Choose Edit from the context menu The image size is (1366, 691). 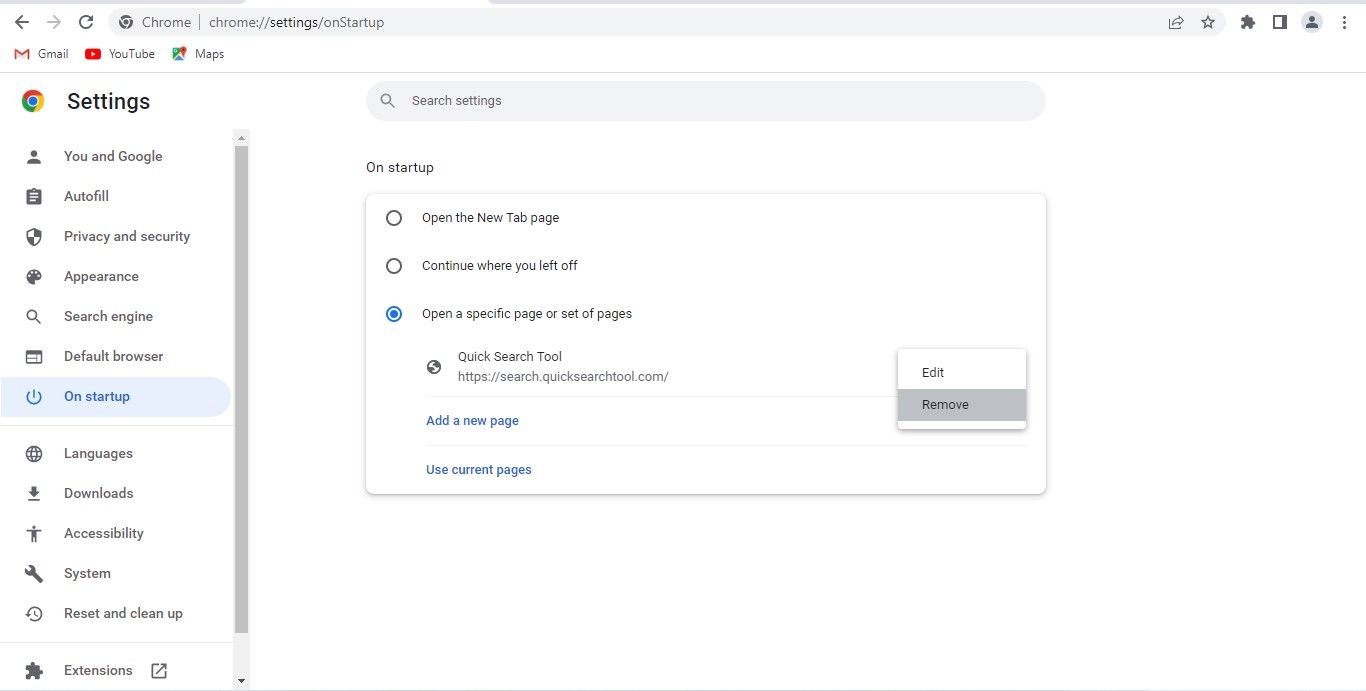(932, 372)
